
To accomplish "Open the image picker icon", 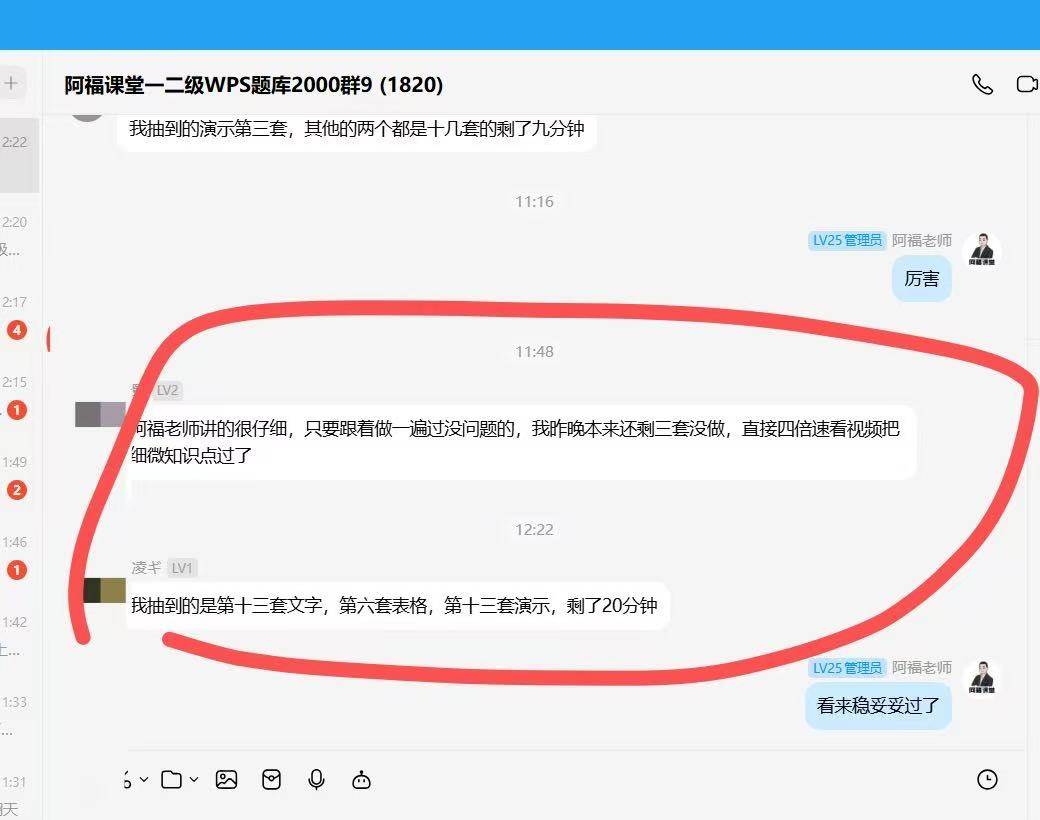I will [x=226, y=780].
